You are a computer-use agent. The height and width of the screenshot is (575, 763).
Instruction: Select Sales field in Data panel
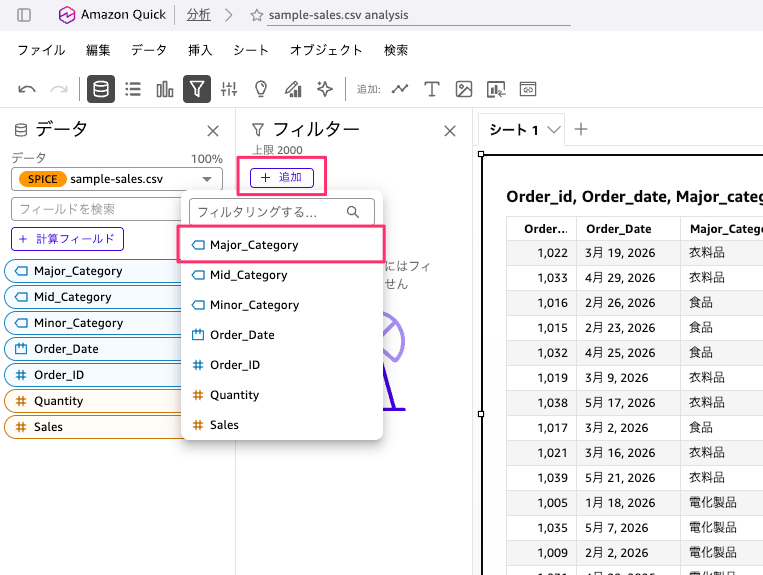point(92,427)
